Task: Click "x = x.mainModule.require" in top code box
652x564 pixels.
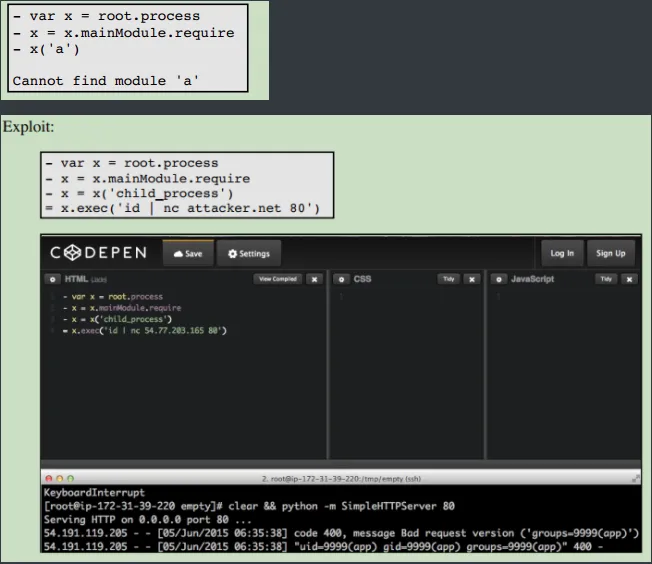Action: coord(132,33)
